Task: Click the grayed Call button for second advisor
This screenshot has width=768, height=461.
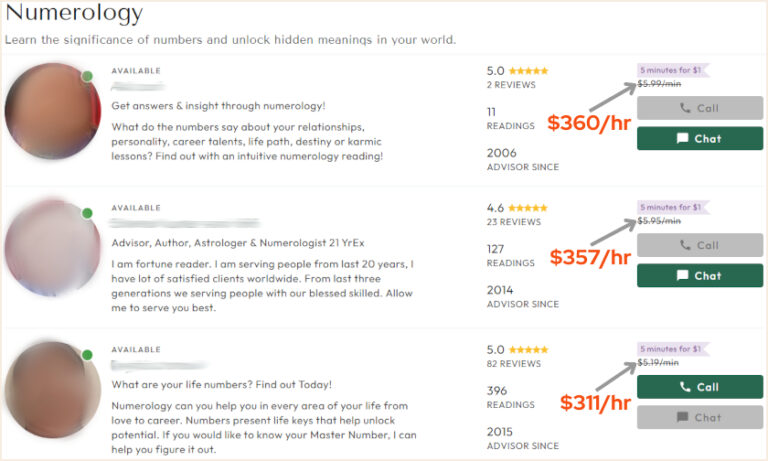Action: point(699,245)
